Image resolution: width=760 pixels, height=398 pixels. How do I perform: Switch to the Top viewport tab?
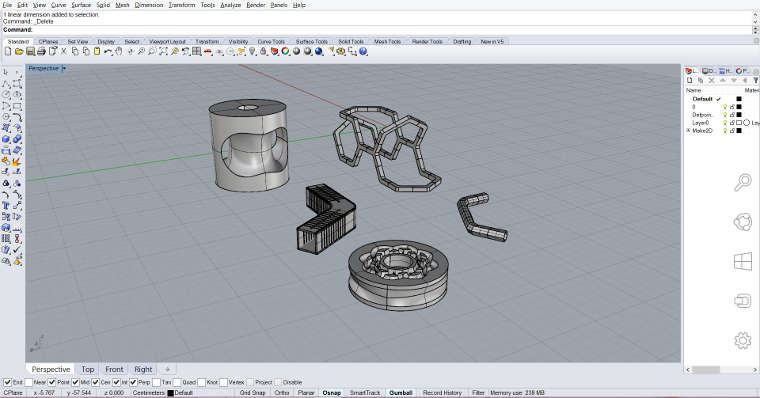(x=88, y=369)
